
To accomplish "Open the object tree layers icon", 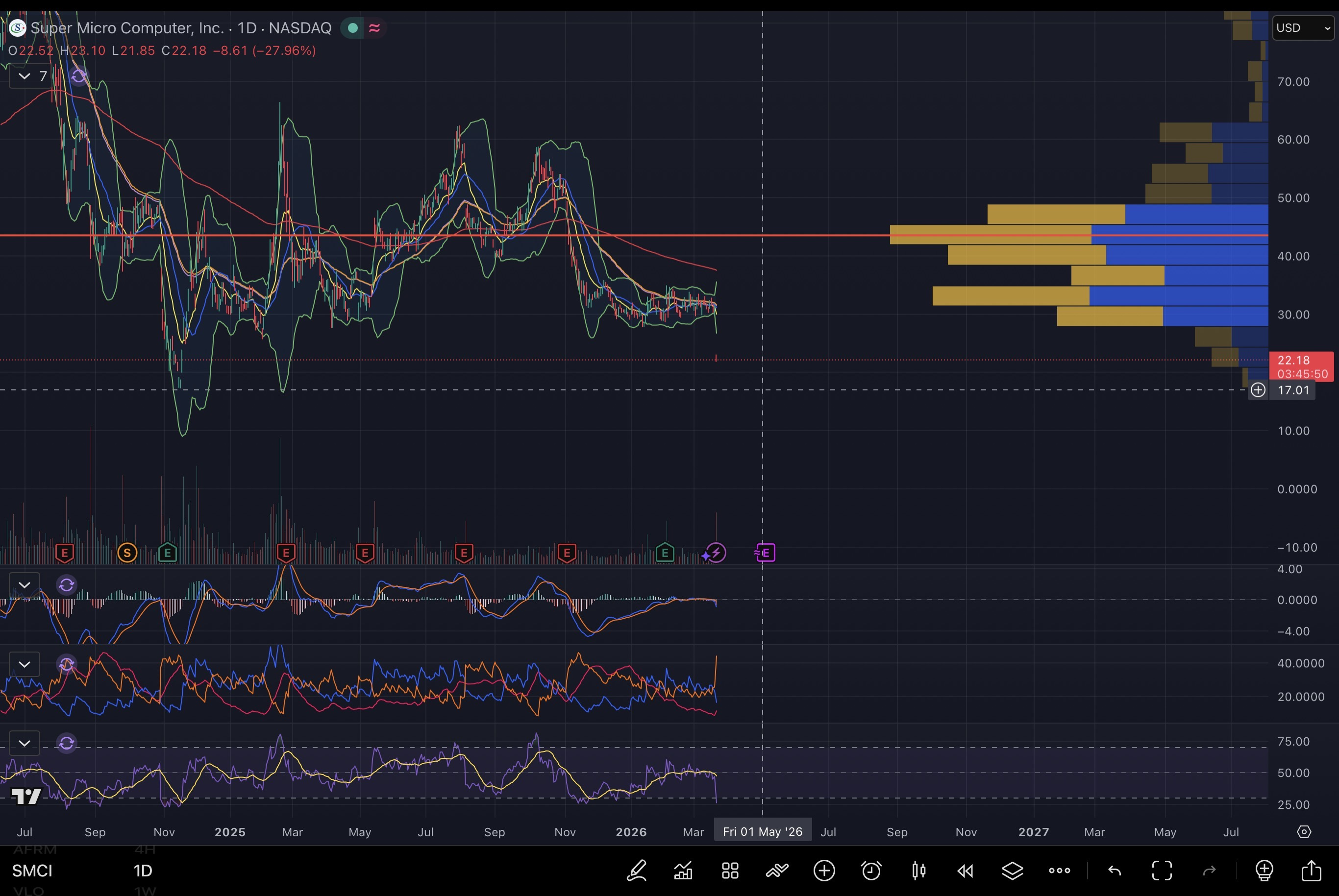I will 1012,871.
